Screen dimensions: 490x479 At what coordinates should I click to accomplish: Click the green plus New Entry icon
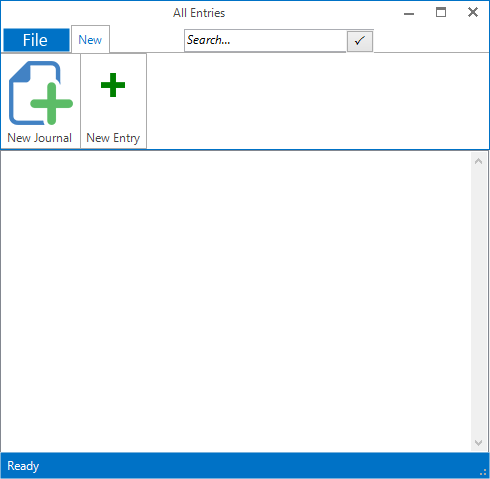click(x=113, y=85)
